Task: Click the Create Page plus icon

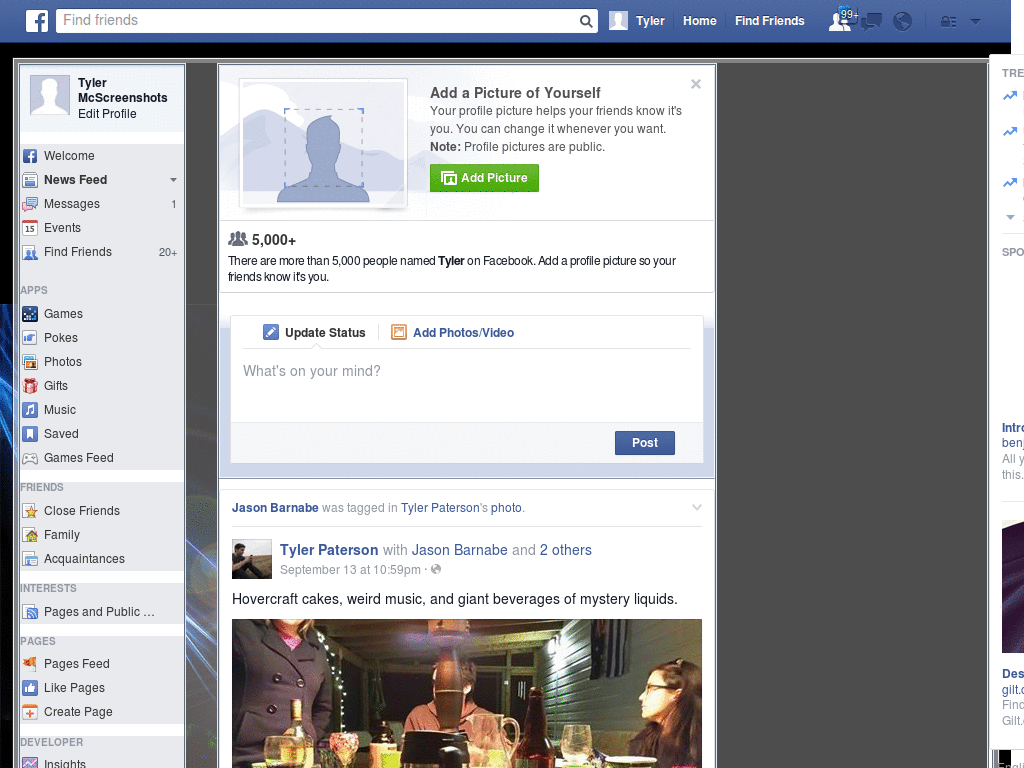Action: click(x=30, y=712)
